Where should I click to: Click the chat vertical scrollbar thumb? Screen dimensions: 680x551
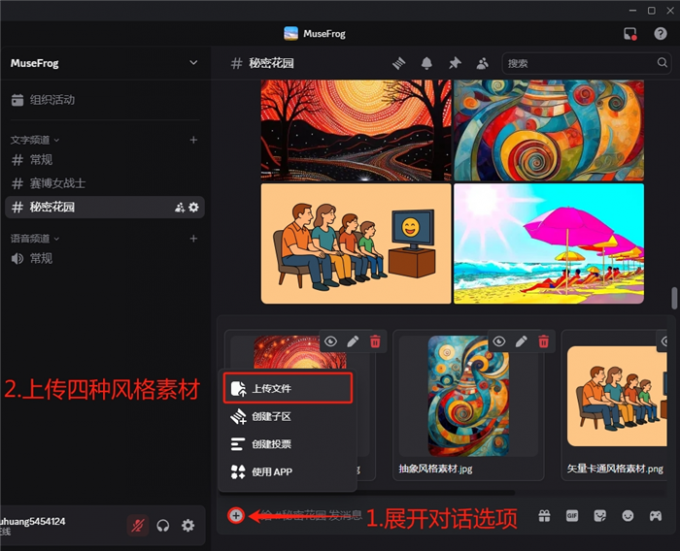(674, 298)
